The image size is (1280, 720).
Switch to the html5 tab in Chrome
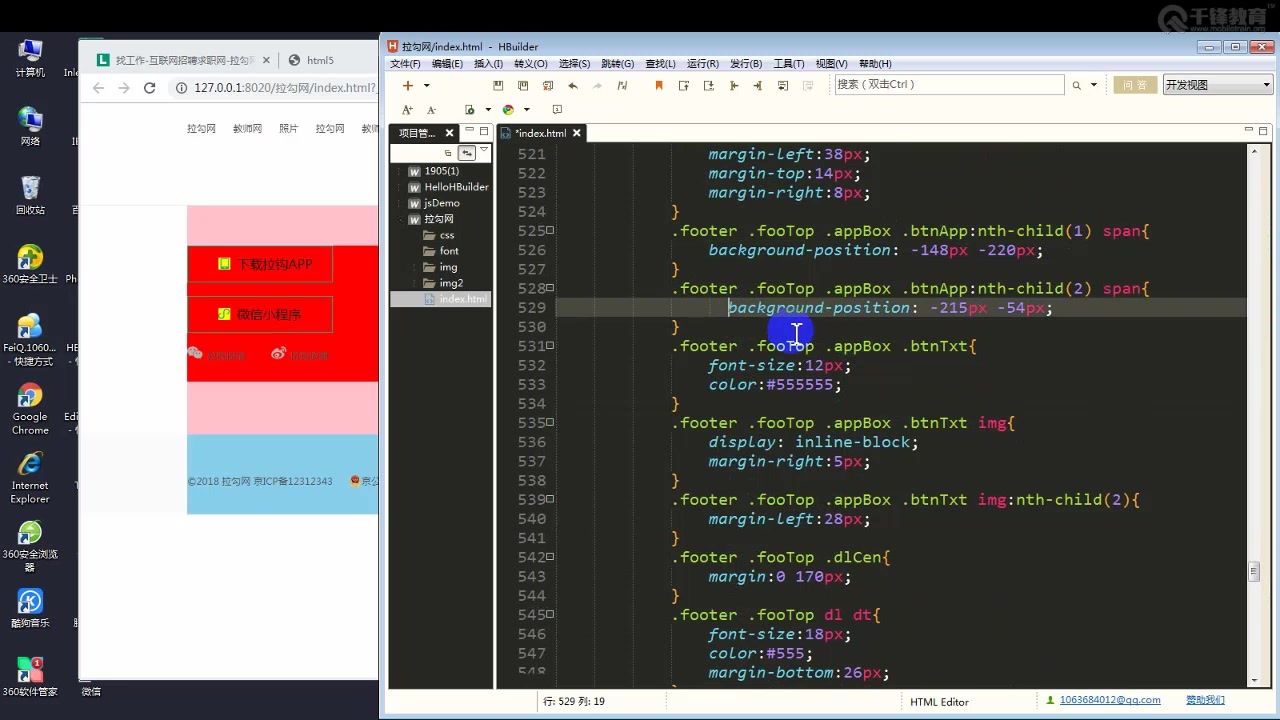click(x=320, y=60)
